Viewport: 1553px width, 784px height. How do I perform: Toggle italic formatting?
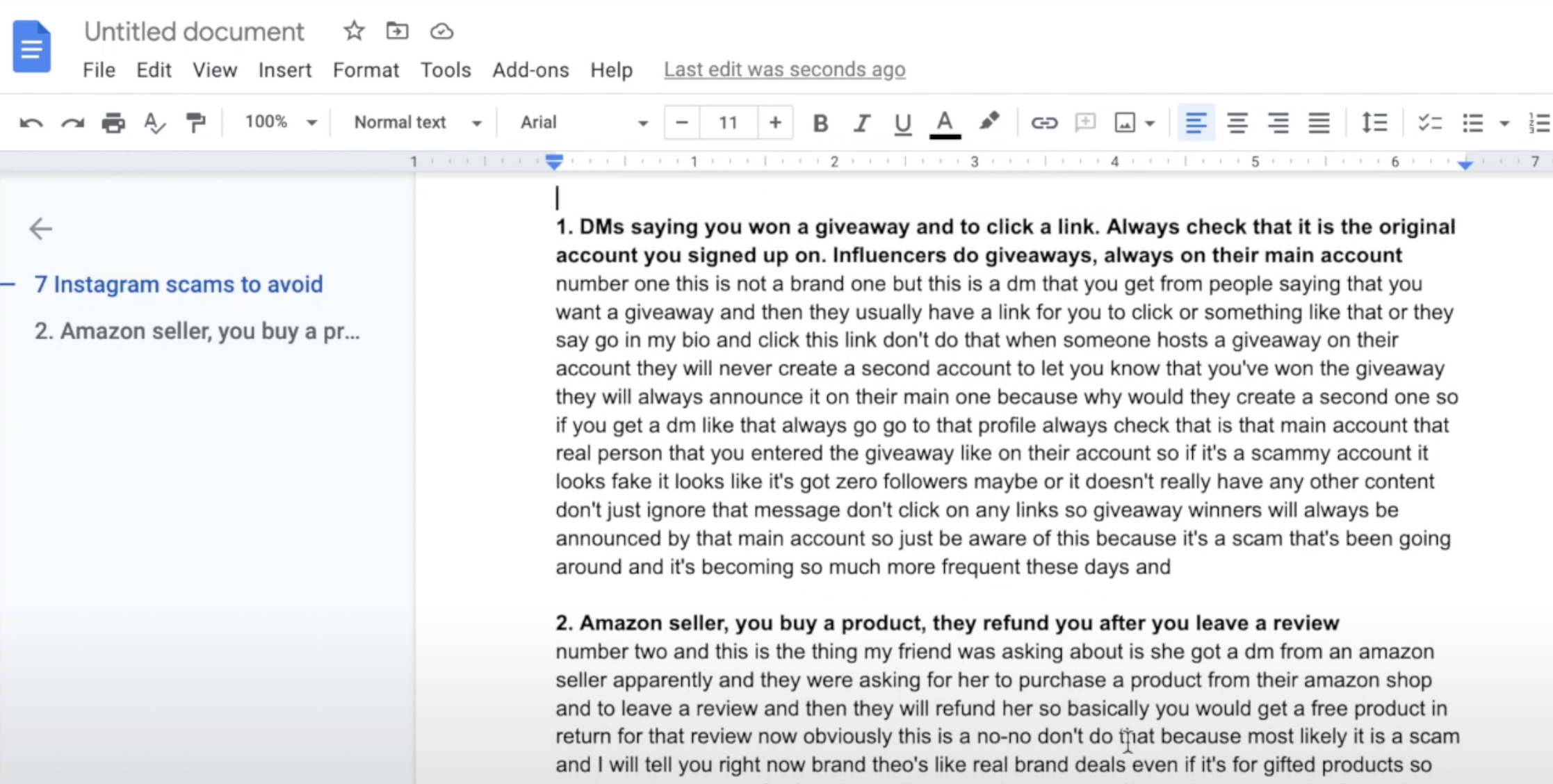click(x=861, y=123)
